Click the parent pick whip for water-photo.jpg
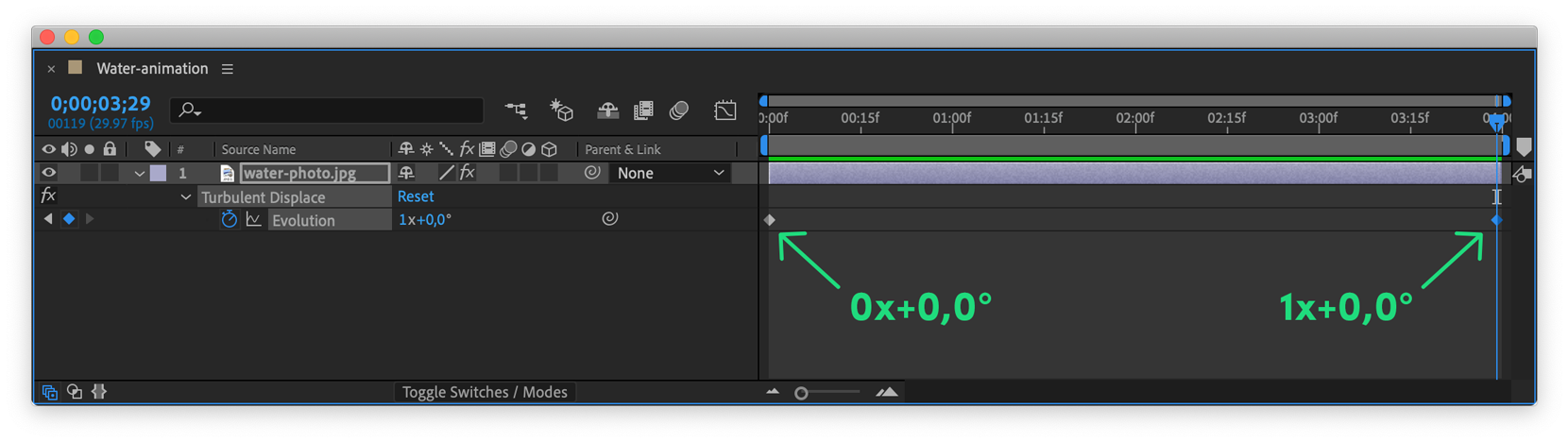Image resolution: width=1568 pixels, height=442 pixels. point(591,173)
